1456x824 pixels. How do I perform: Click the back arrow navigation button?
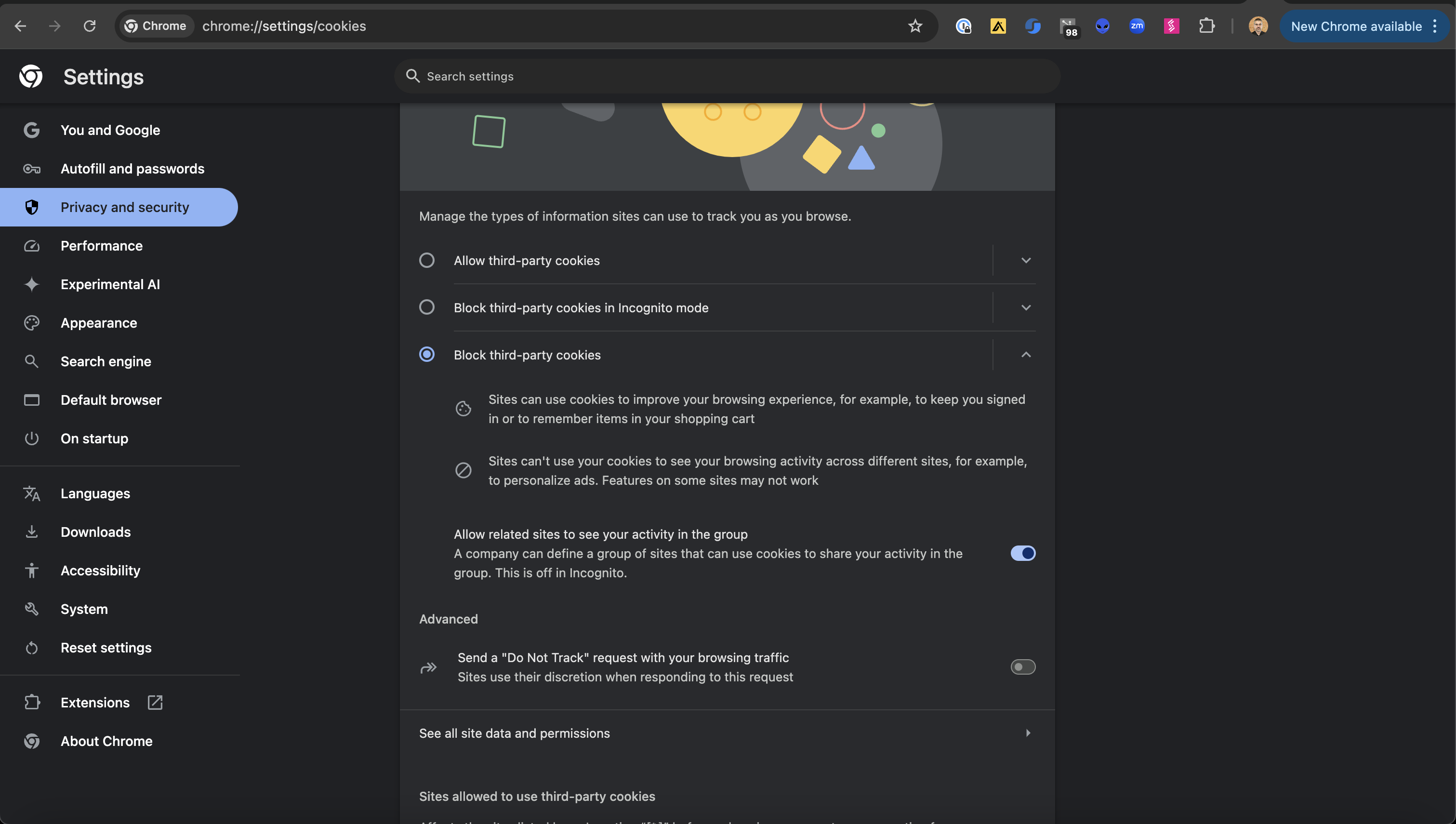(x=20, y=26)
